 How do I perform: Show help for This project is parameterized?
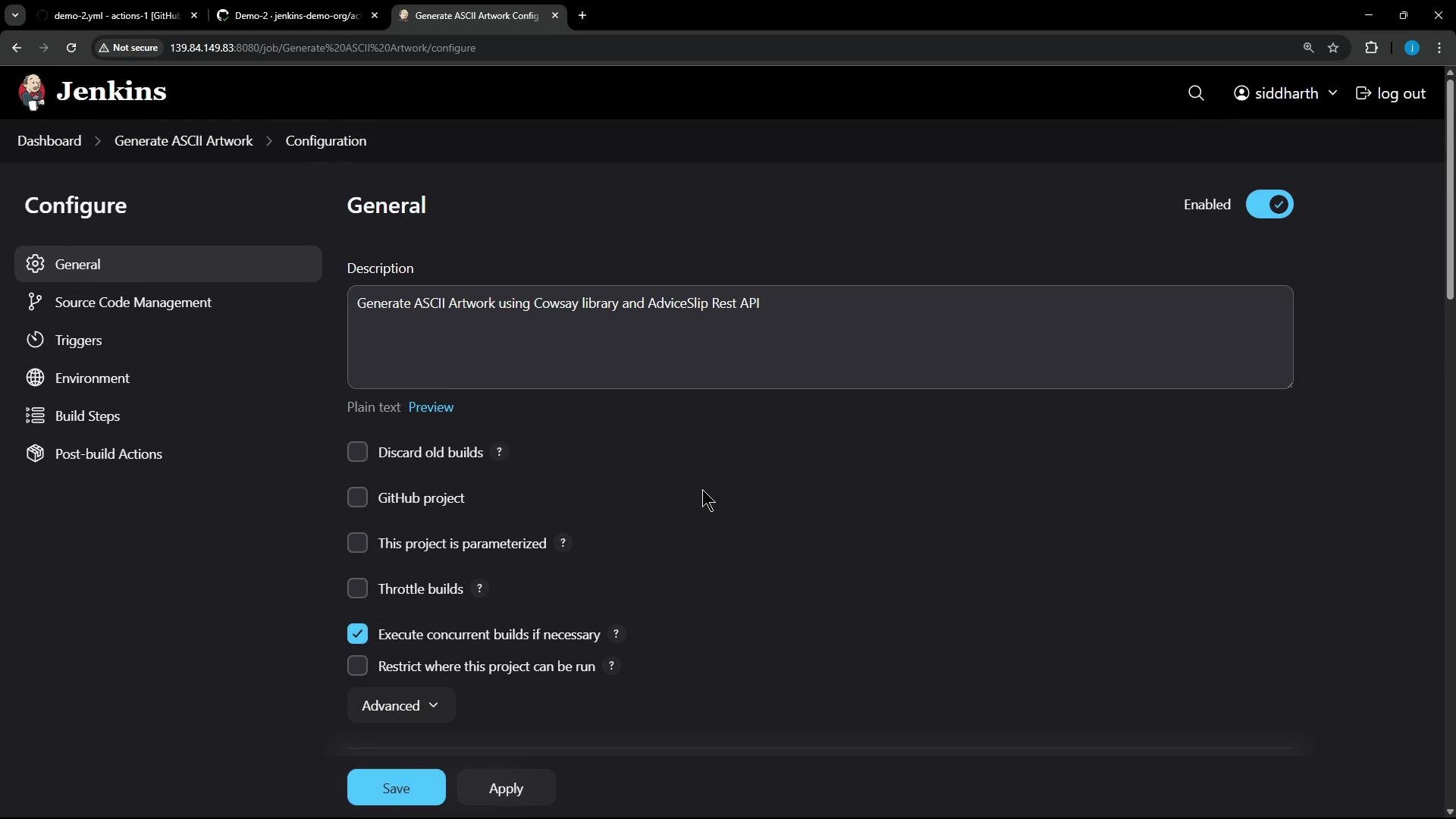click(563, 544)
